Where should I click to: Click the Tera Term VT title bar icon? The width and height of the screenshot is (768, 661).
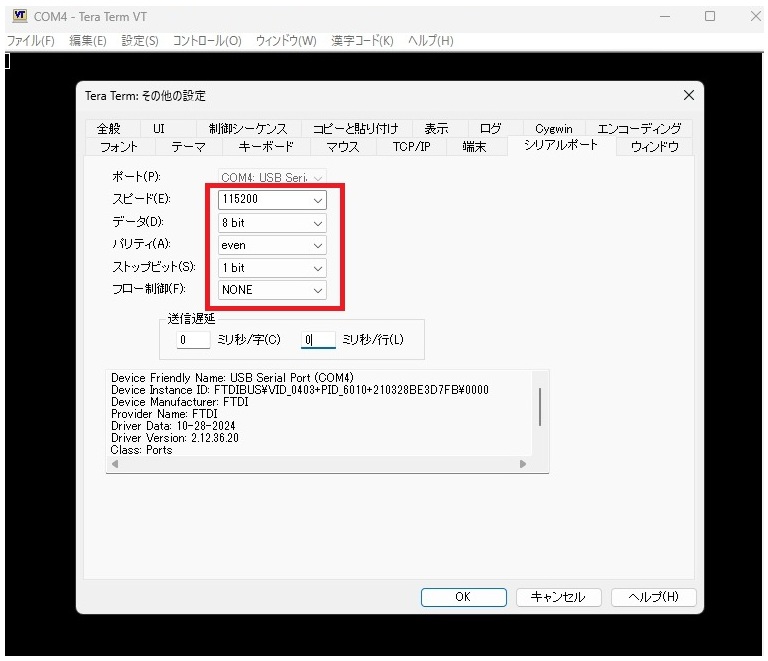[19, 17]
